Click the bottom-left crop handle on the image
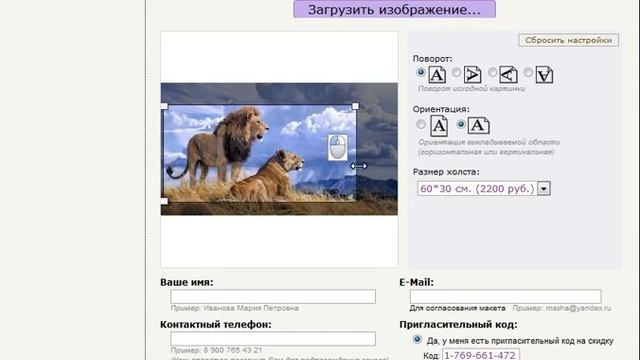This screenshot has height=360, width=640. 164,201
